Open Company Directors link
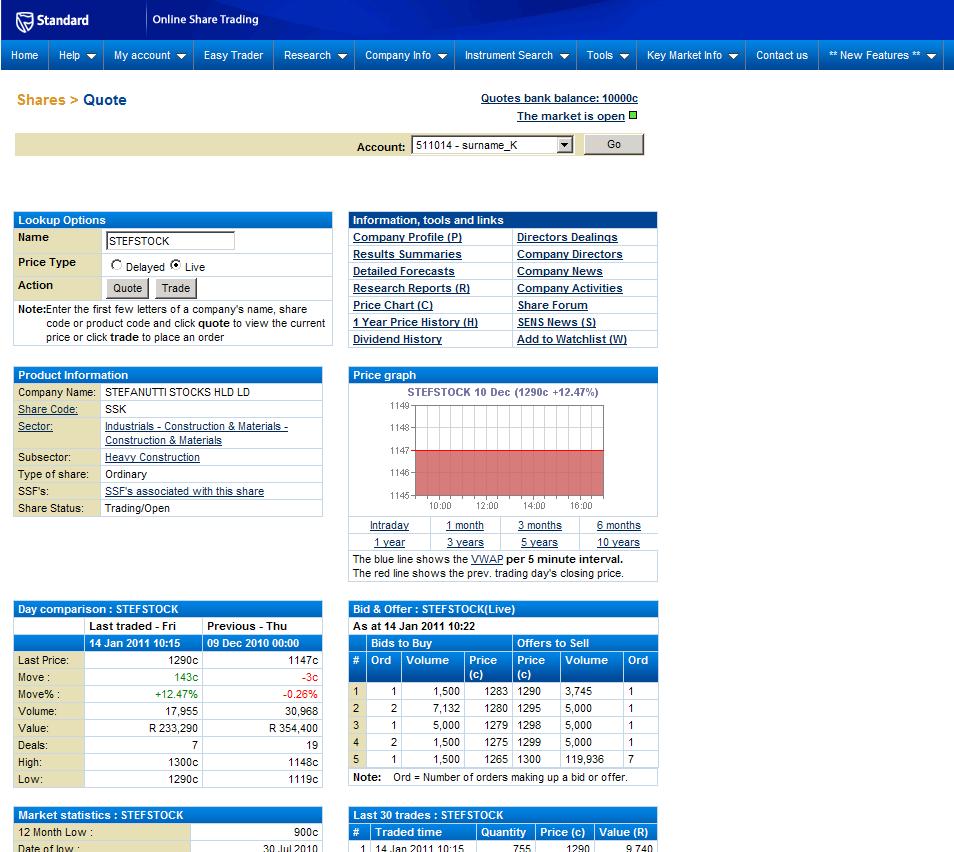This screenshot has height=852, width=954. click(569, 254)
